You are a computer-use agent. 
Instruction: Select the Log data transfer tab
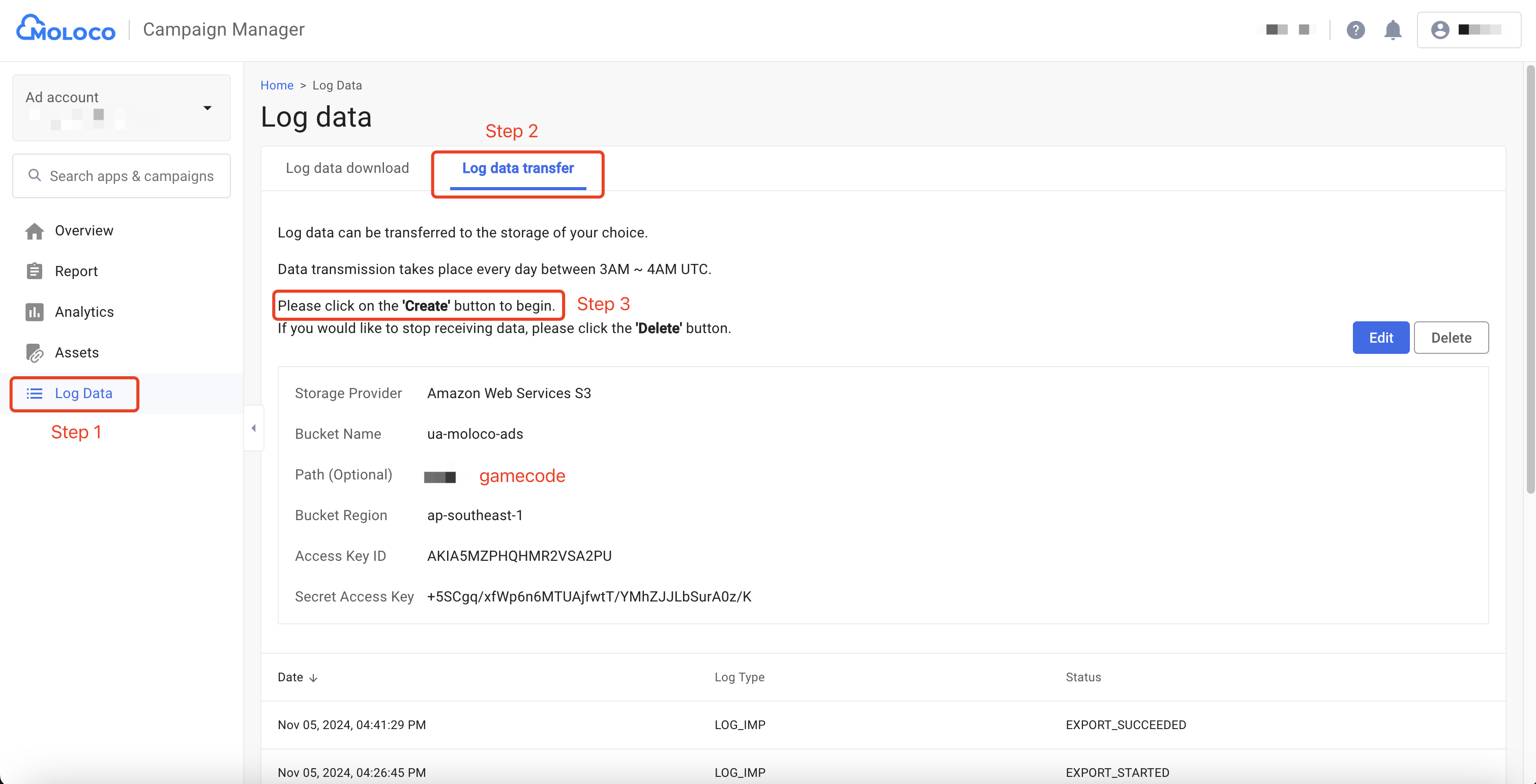[518, 169]
